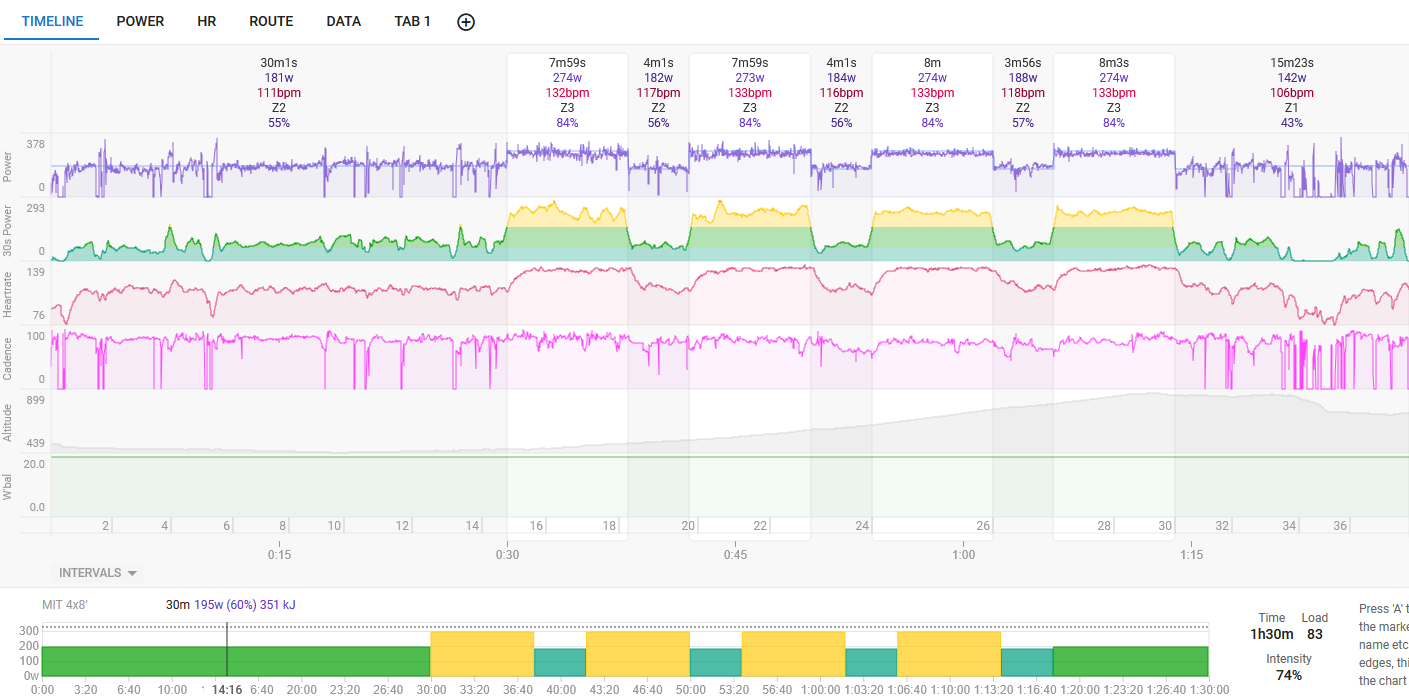Go to the ROUTE tab
The width and height of the screenshot is (1409, 696).
point(271,21)
